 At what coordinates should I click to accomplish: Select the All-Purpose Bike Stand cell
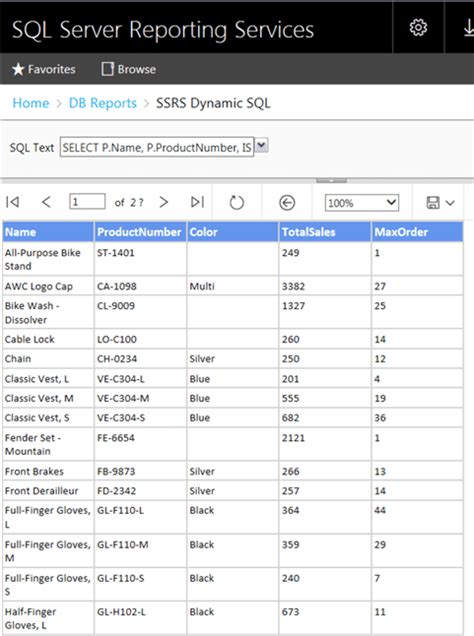pyautogui.click(x=48, y=259)
